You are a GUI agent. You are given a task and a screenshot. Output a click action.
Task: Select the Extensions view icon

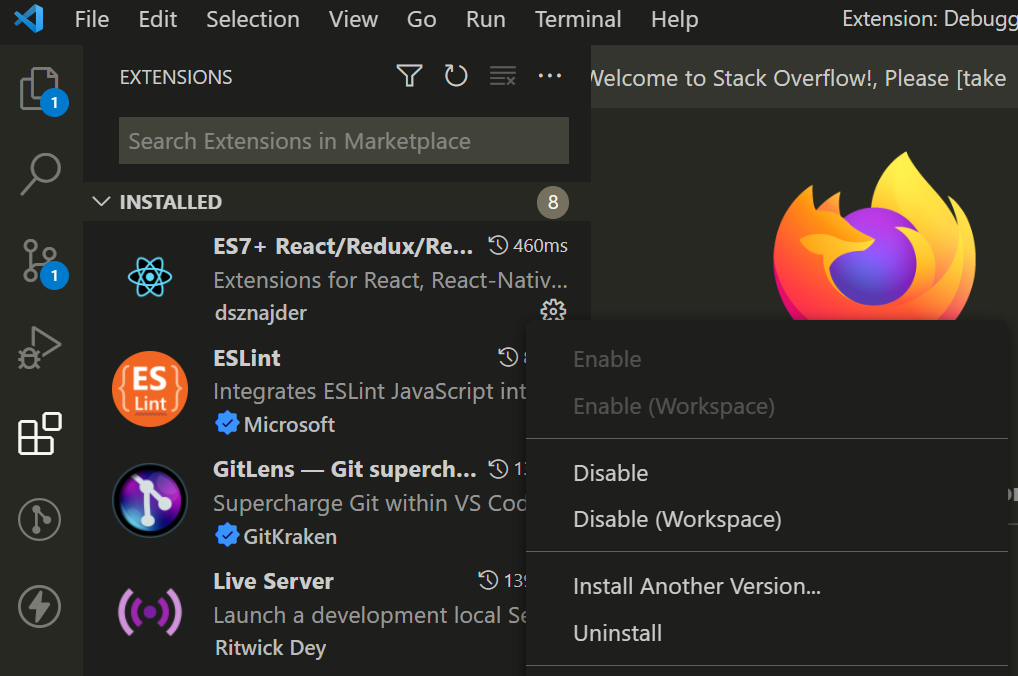tap(40, 434)
